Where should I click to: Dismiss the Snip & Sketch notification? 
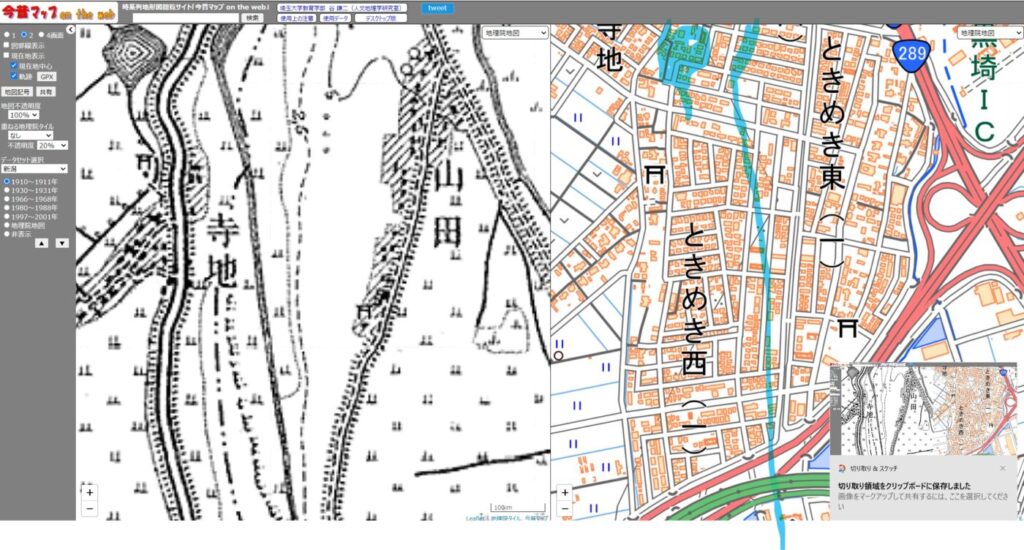click(1002, 468)
